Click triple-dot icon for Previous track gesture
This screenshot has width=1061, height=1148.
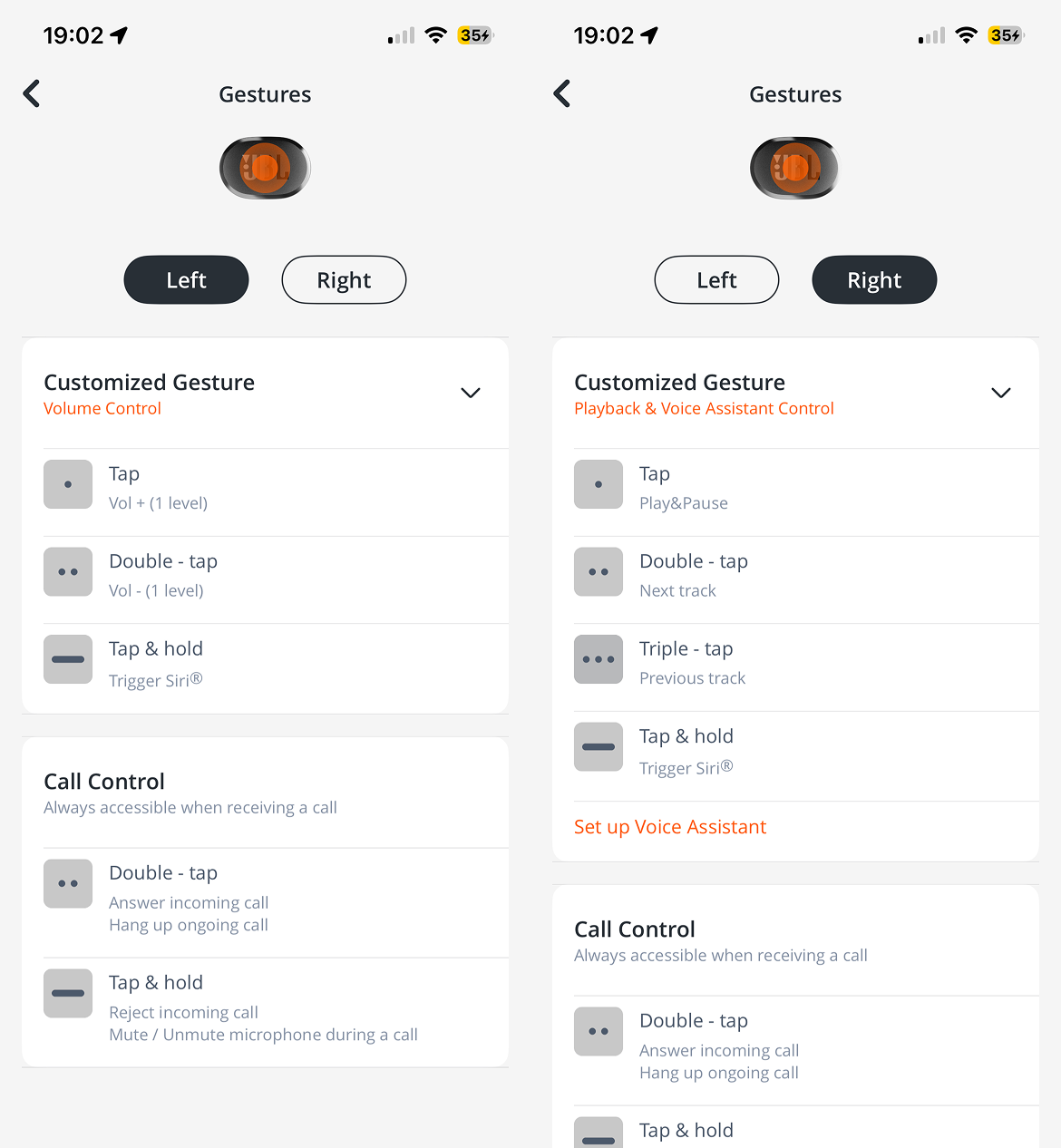point(599,659)
